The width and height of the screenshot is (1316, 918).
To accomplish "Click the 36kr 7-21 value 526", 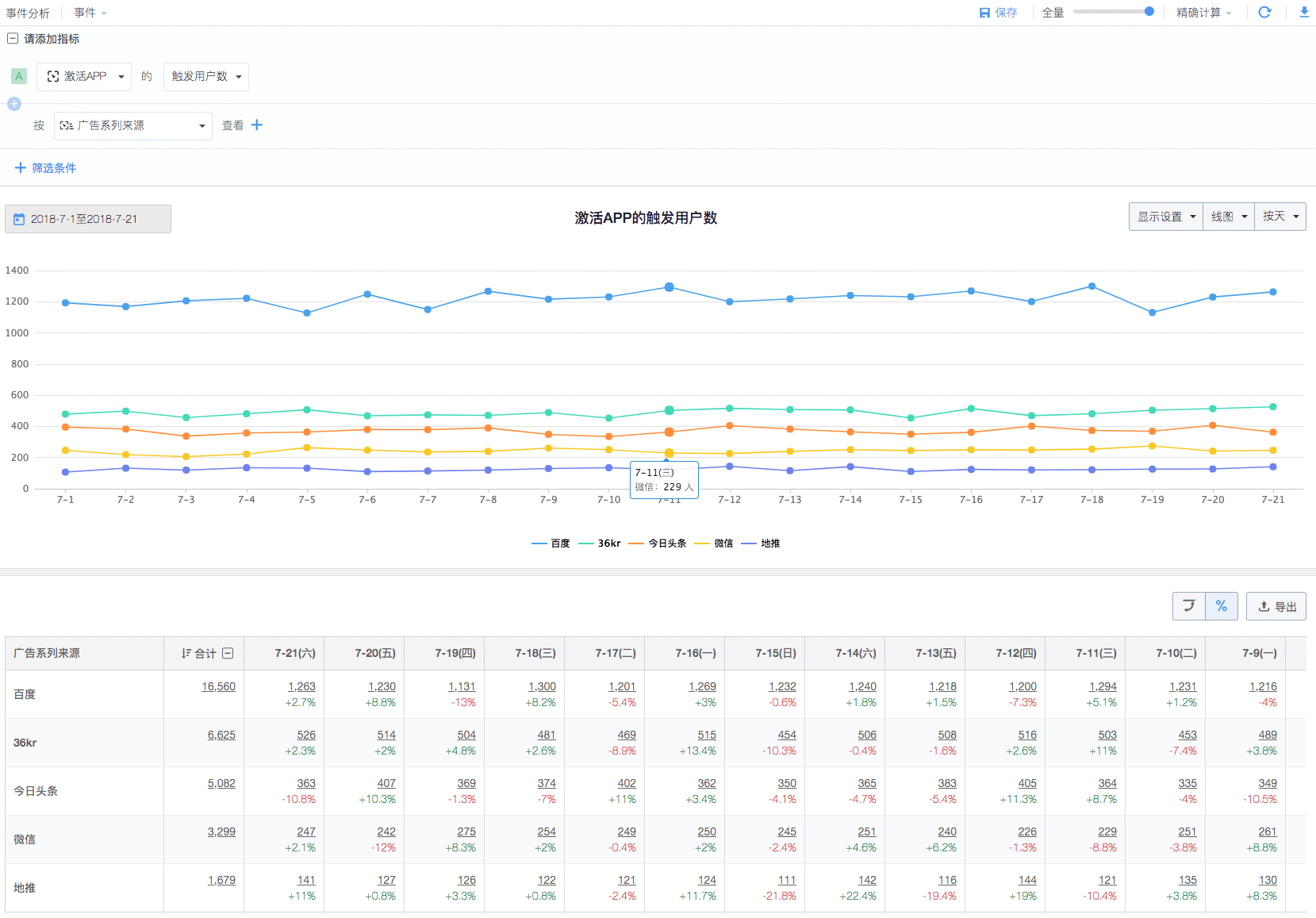I will (x=306, y=735).
